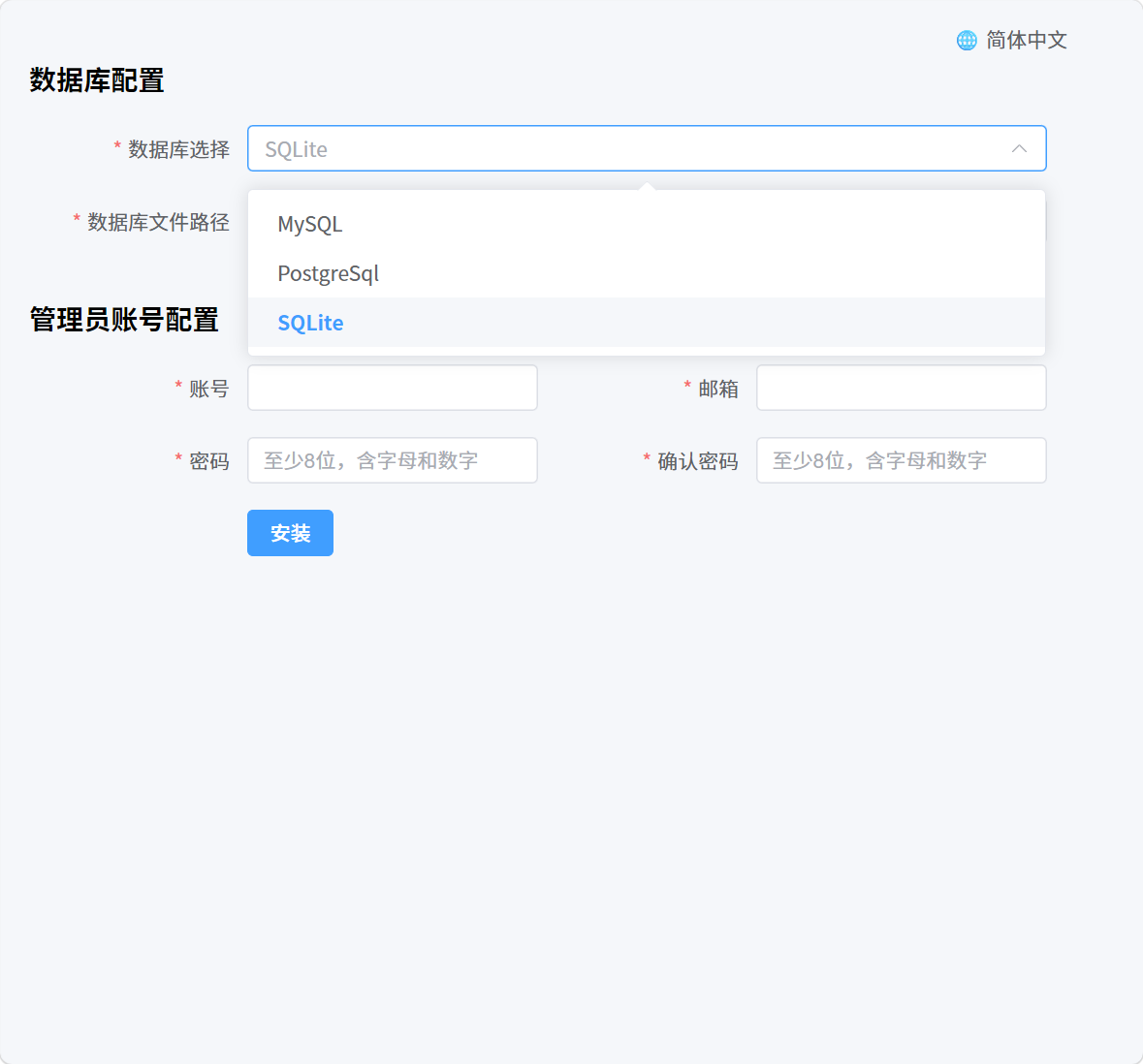
Task: Select the highlighted SQLite option
Action: 647,322
